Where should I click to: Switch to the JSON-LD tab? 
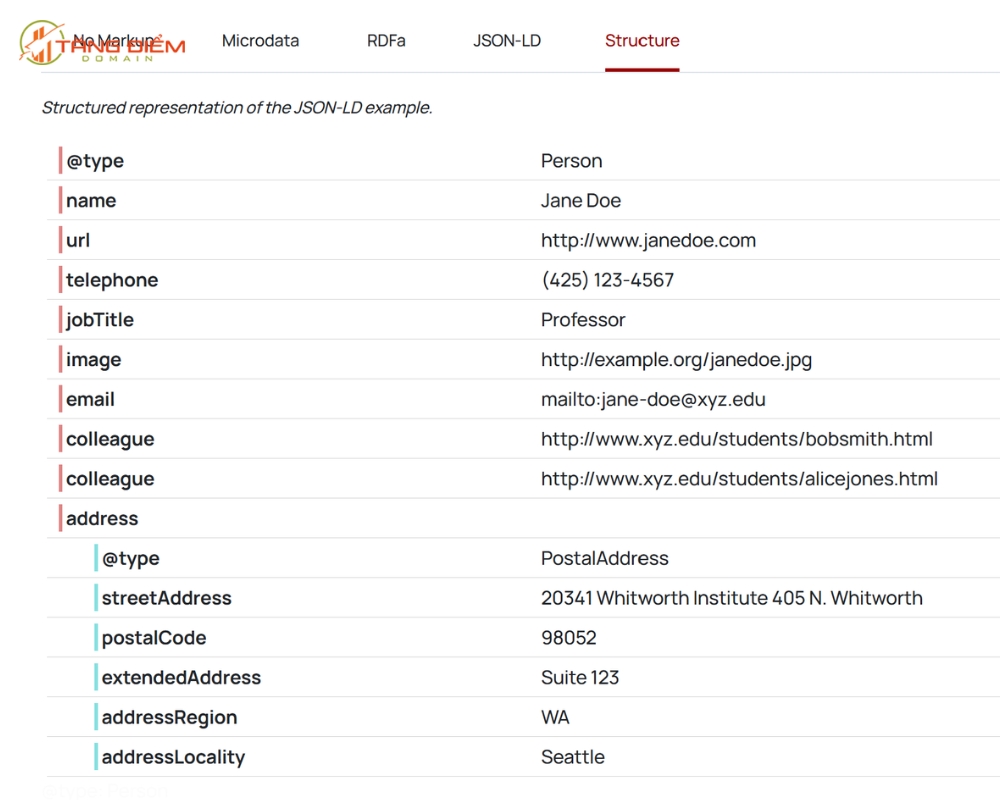coord(507,41)
